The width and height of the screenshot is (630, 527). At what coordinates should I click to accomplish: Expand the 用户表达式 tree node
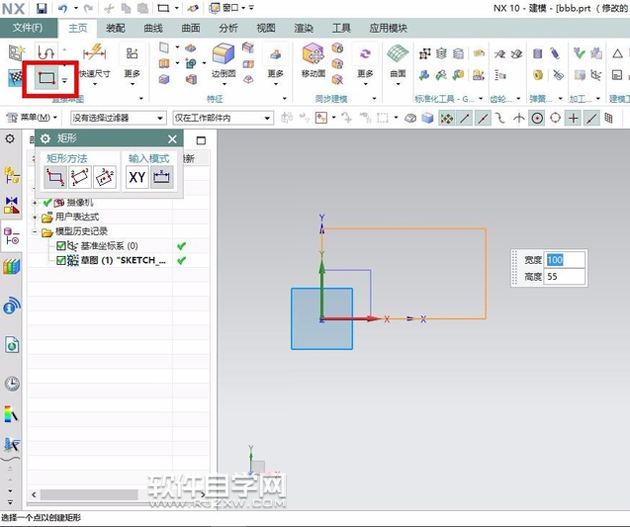coord(36,217)
